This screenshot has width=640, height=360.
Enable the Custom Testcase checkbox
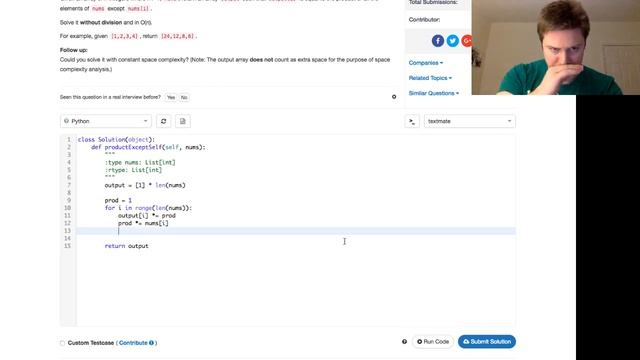62,343
